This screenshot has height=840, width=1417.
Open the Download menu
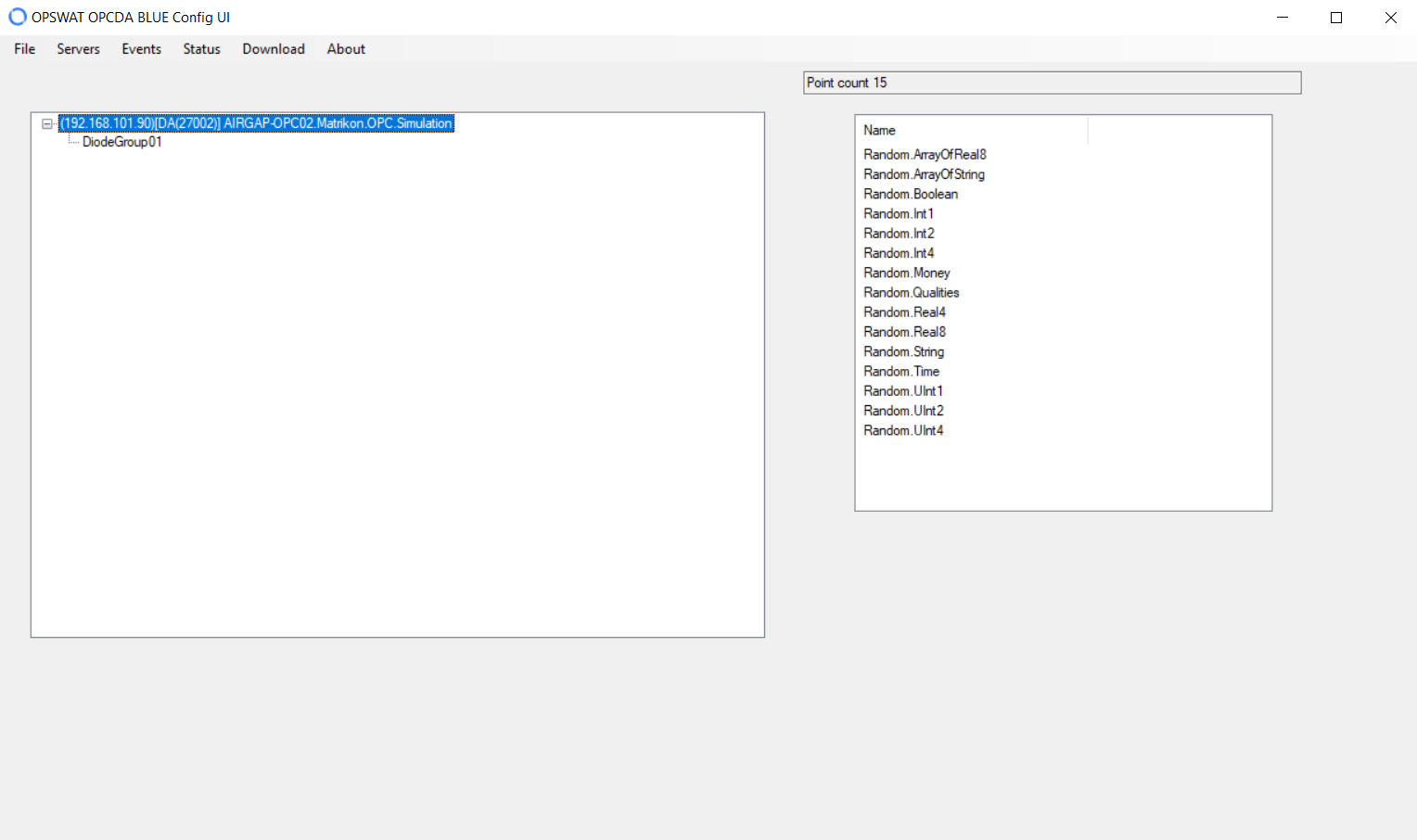(274, 49)
